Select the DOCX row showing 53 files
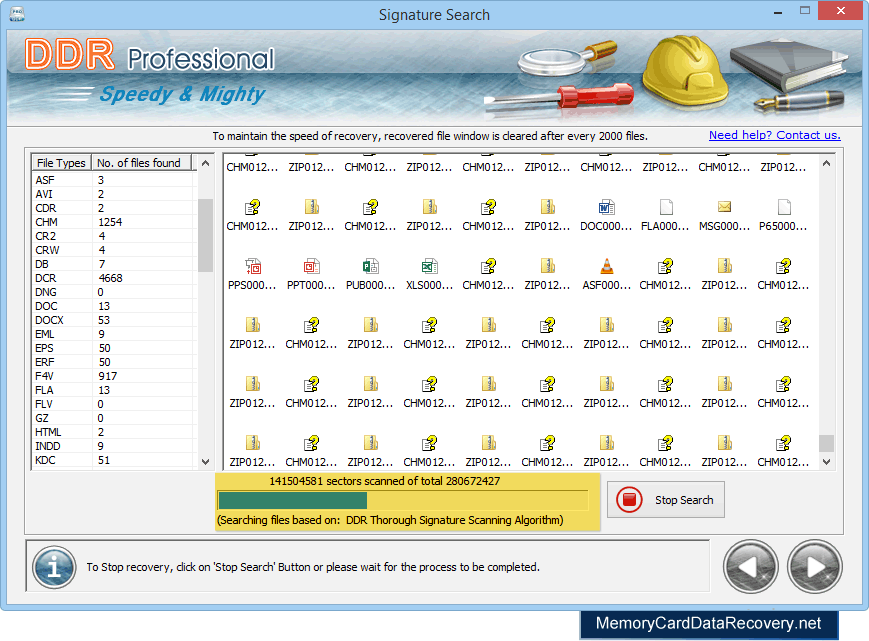 114,320
